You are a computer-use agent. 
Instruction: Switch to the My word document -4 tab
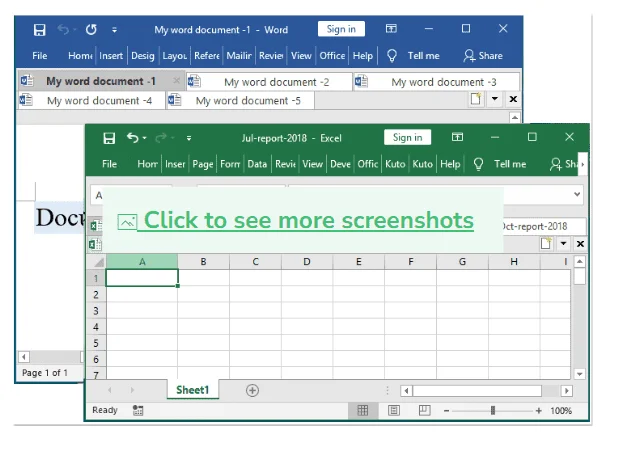tap(92, 100)
